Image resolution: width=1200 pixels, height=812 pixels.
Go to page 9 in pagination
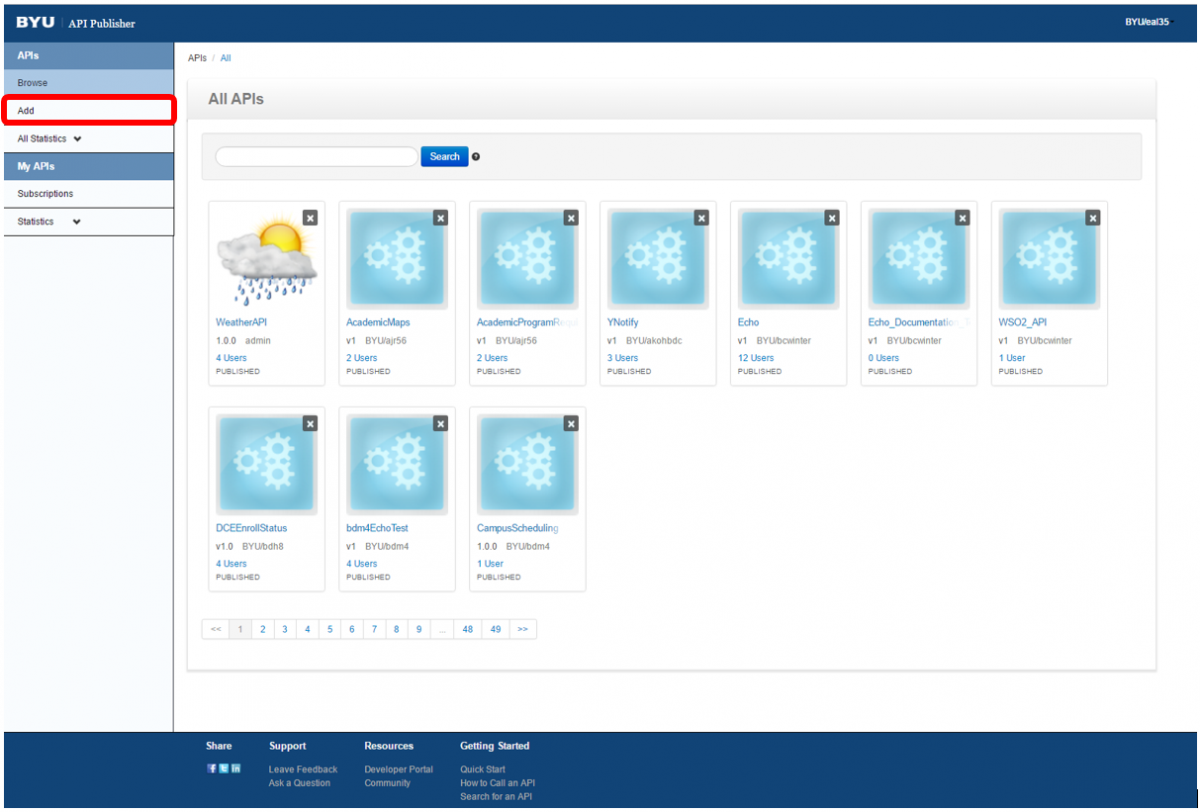[419, 629]
